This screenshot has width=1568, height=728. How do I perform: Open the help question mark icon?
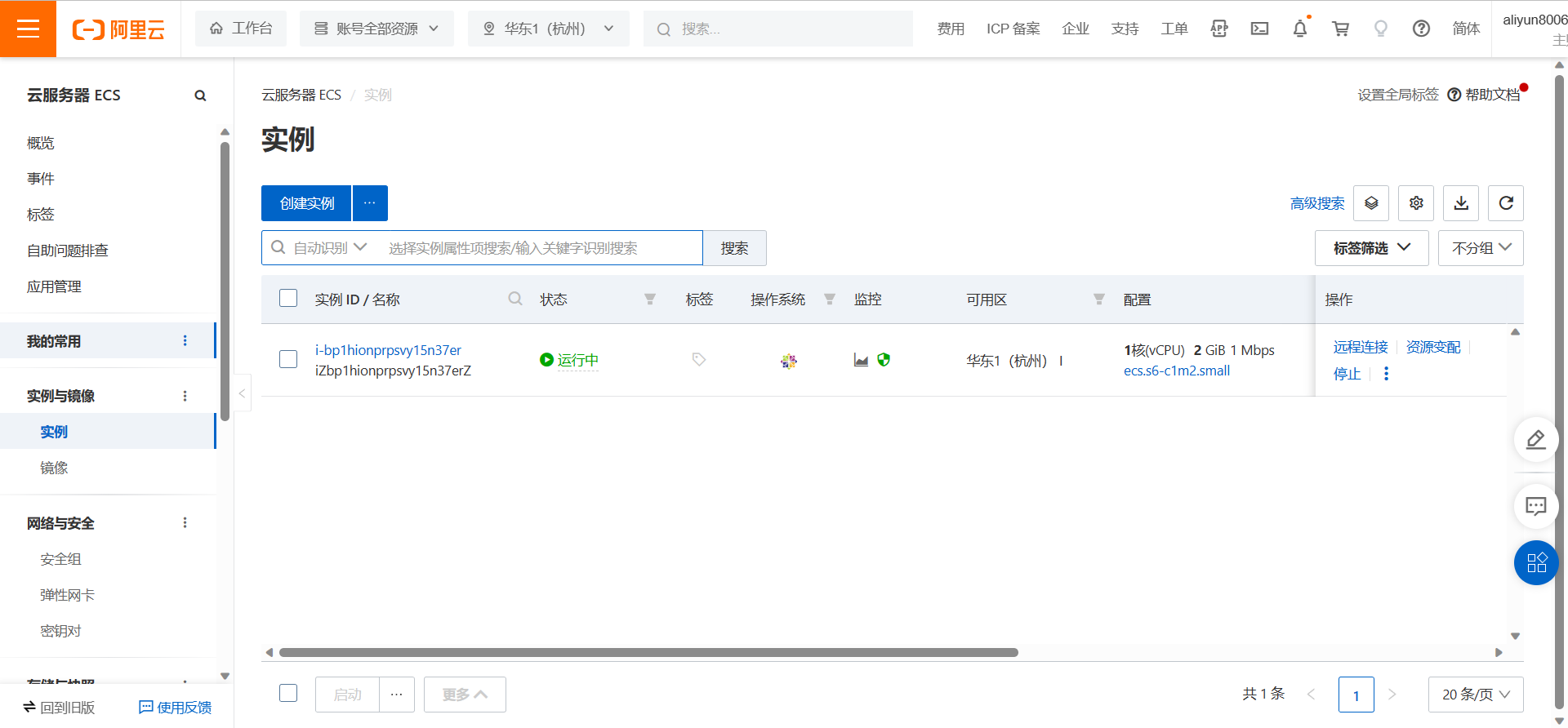[x=1421, y=29]
